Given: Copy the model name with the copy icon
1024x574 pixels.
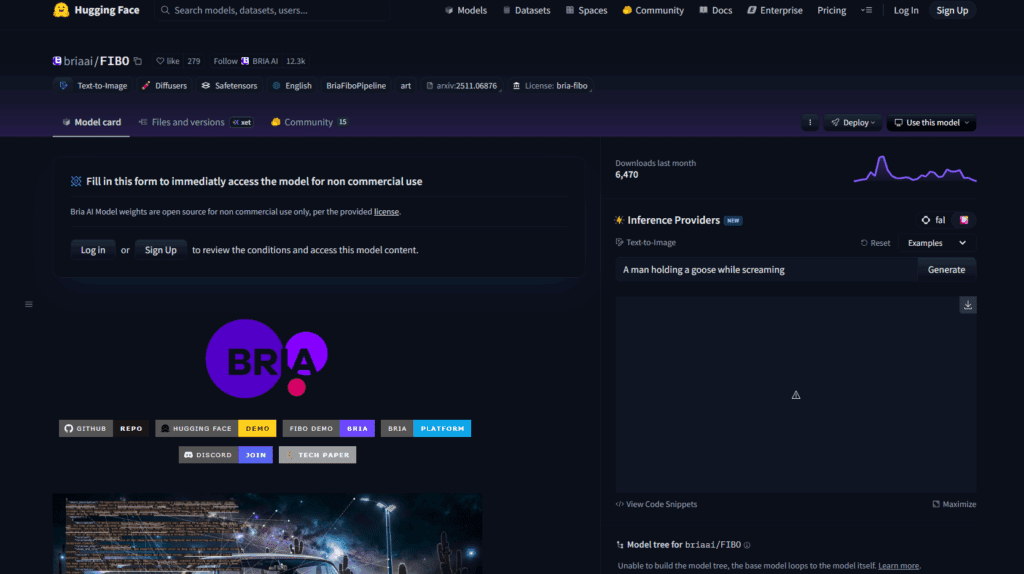Looking at the screenshot, I should 138,61.
